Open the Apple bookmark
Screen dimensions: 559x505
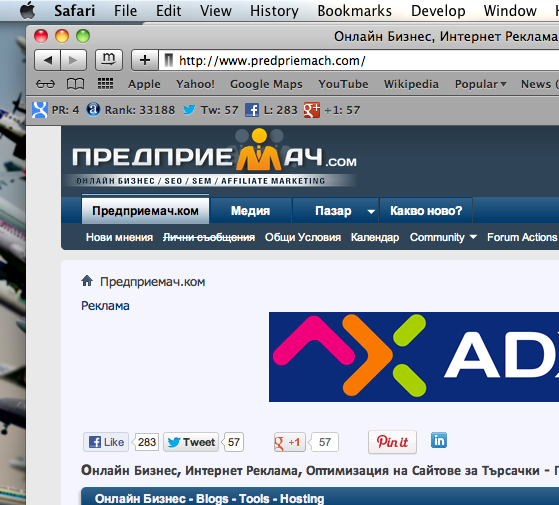(144, 84)
